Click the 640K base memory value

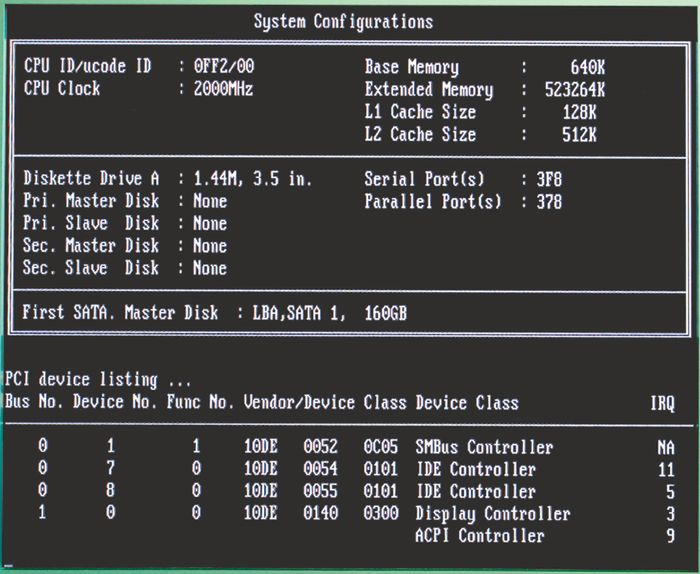pyautogui.click(x=588, y=67)
